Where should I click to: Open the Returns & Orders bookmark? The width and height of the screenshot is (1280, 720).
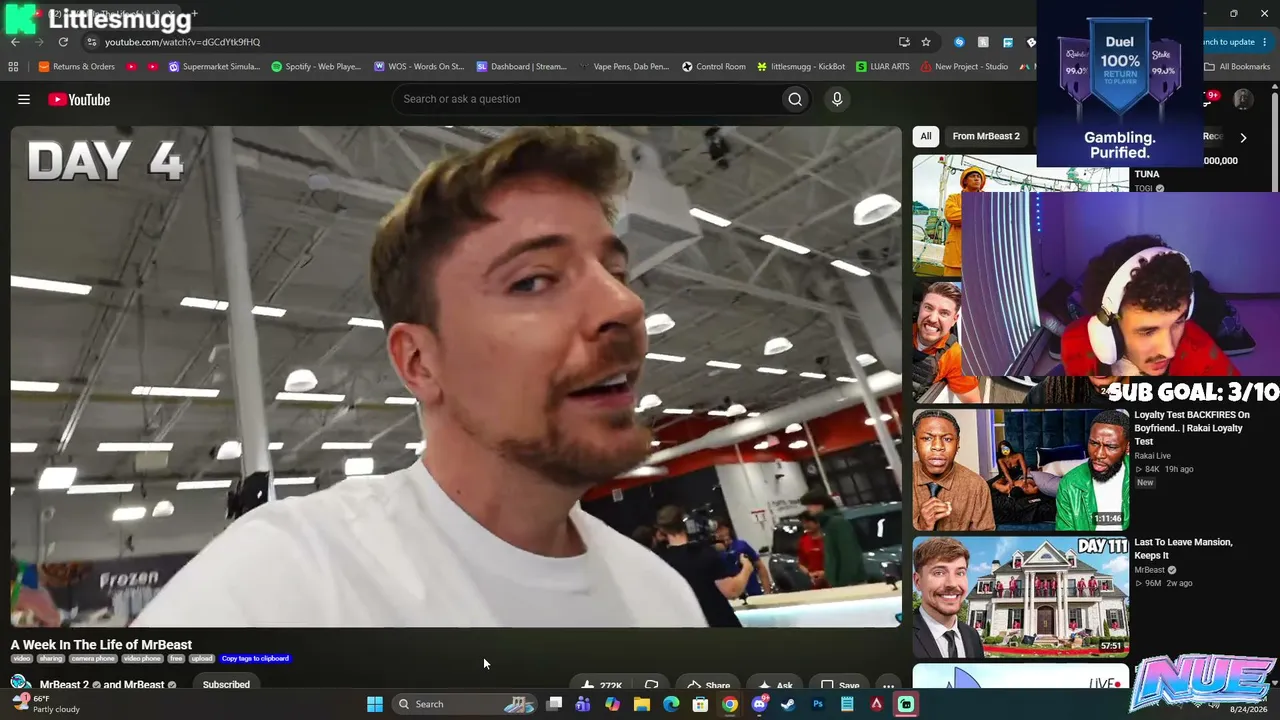point(76,67)
